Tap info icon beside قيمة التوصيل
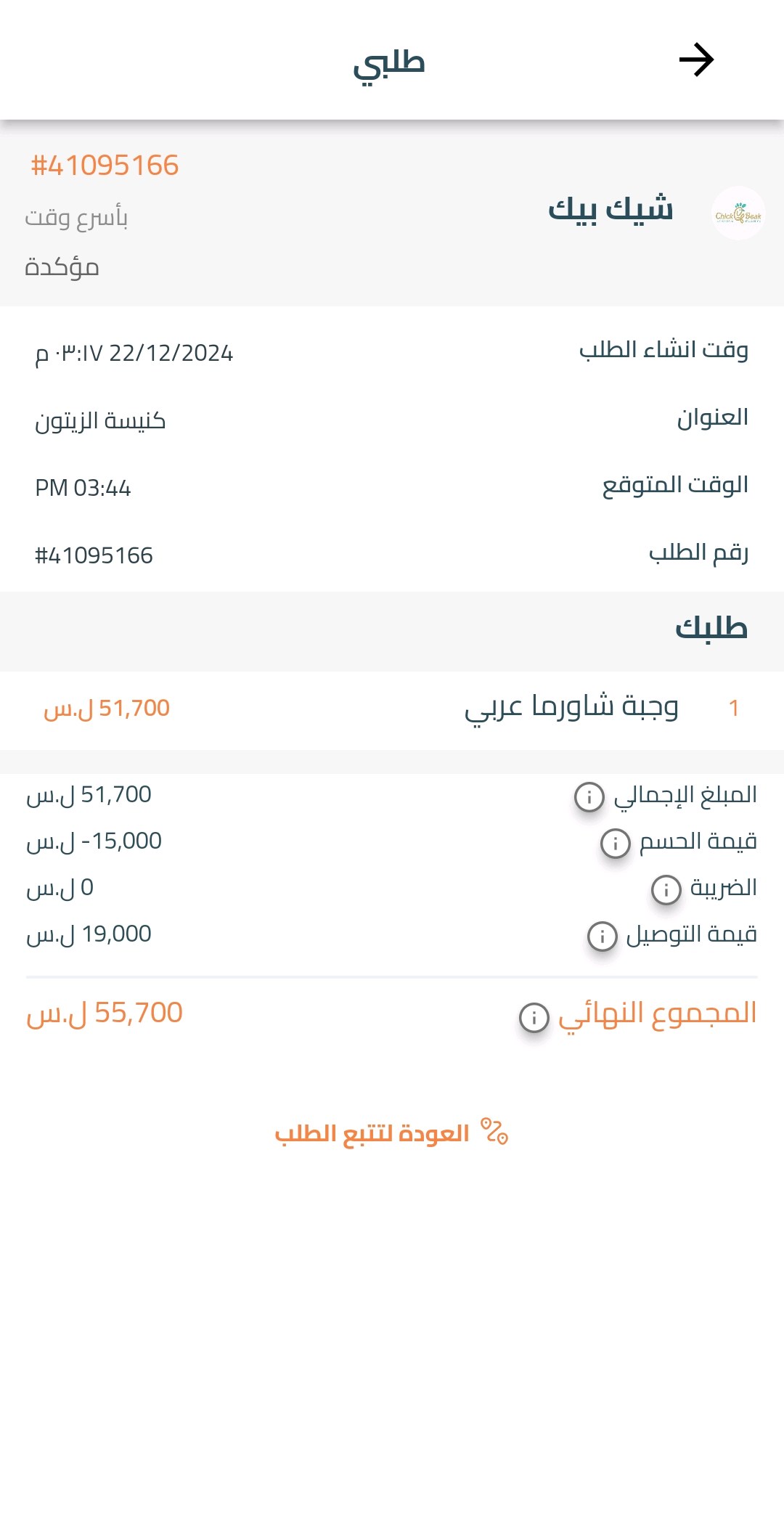 click(x=602, y=936)
